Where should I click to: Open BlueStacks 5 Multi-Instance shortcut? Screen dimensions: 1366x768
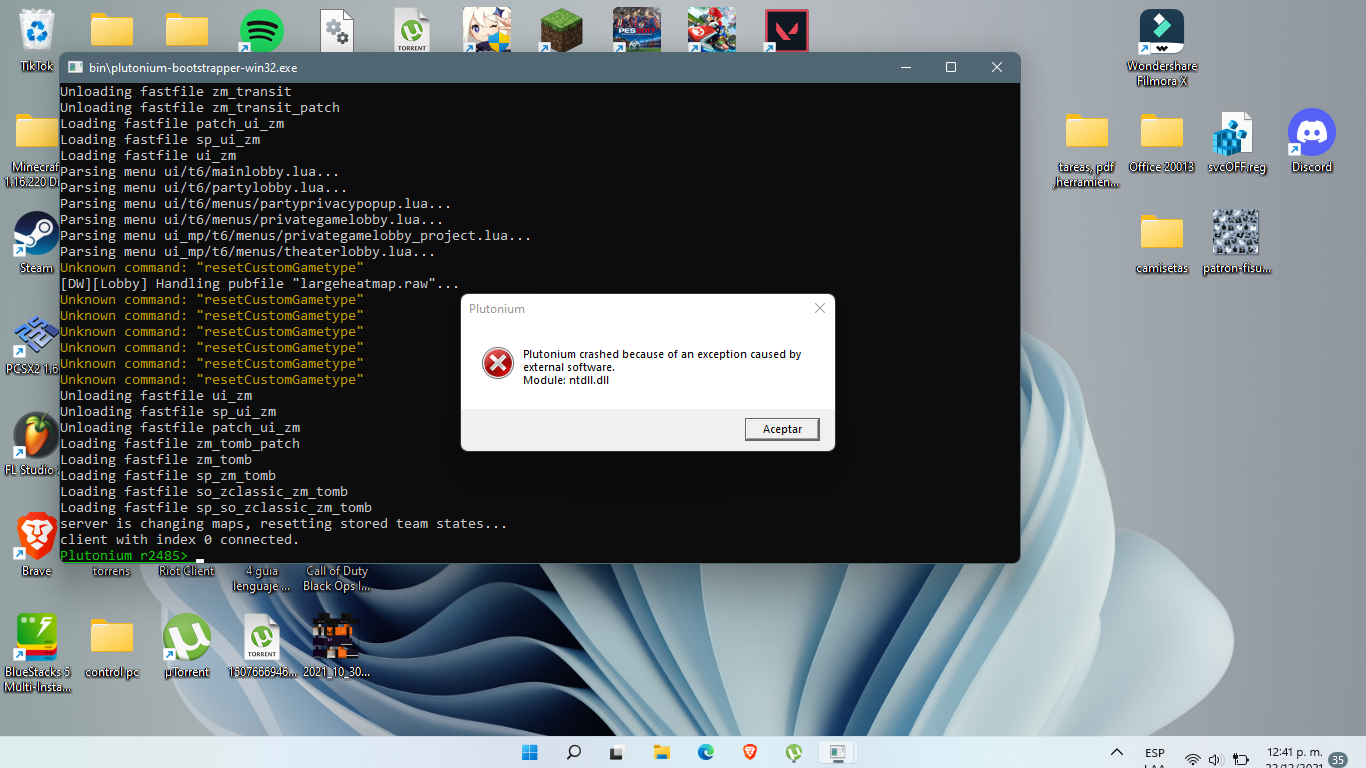tap(37, 653)
